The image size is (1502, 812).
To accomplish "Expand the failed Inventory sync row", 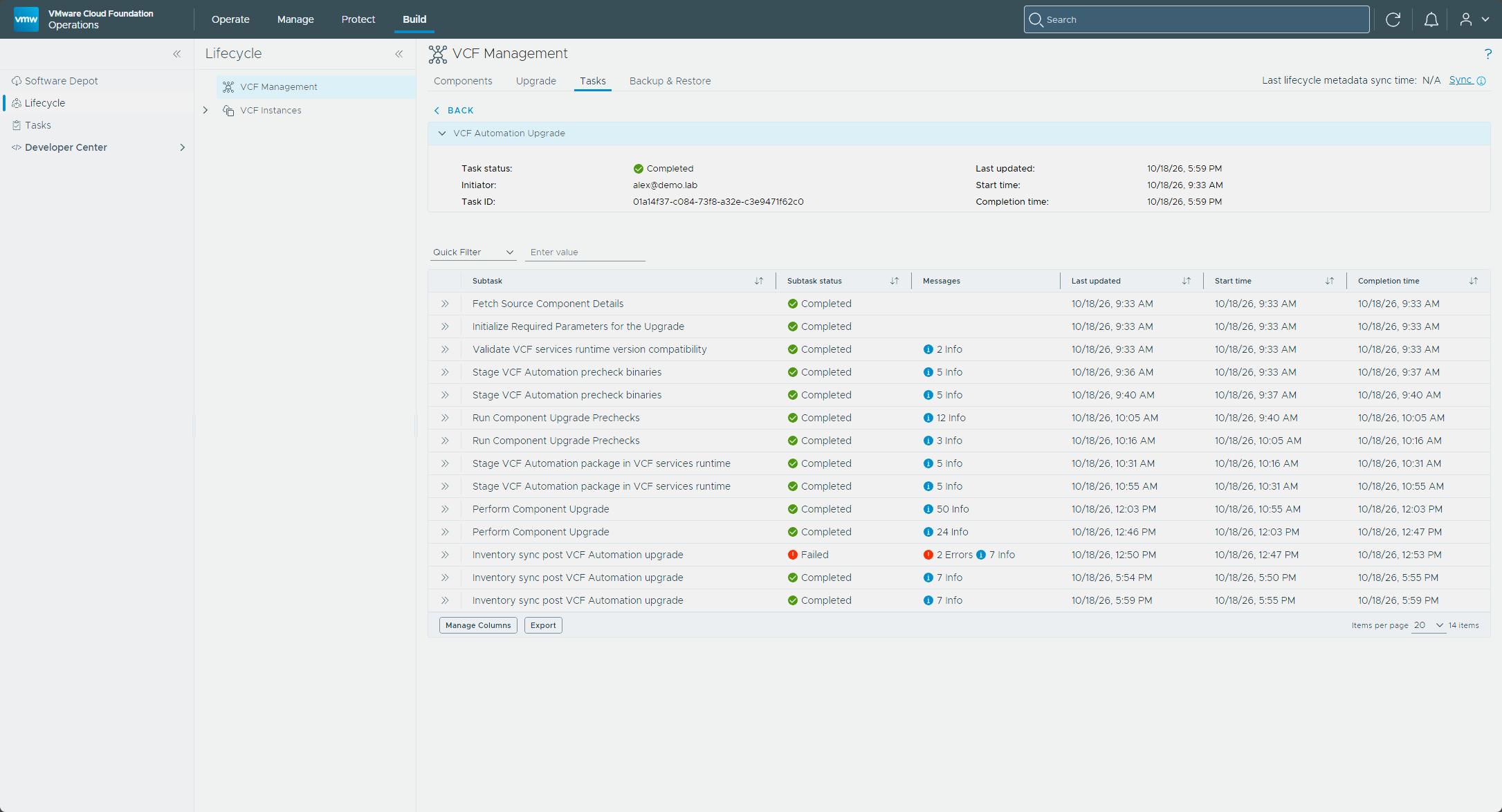I will [x=445, y=555].
